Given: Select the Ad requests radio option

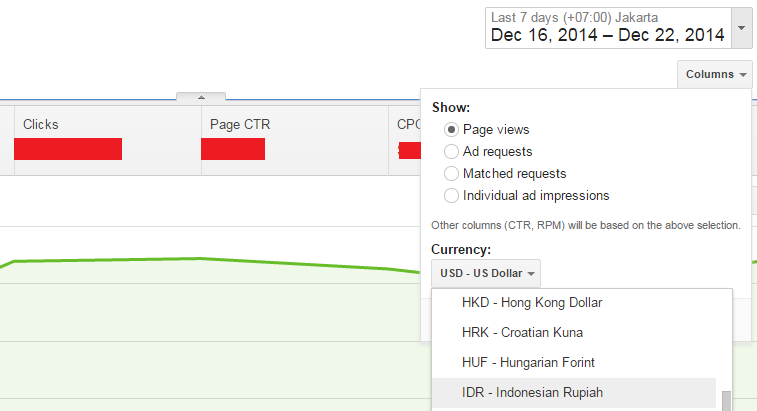Looking at the screenshot, I should click(x=451, y=152).
